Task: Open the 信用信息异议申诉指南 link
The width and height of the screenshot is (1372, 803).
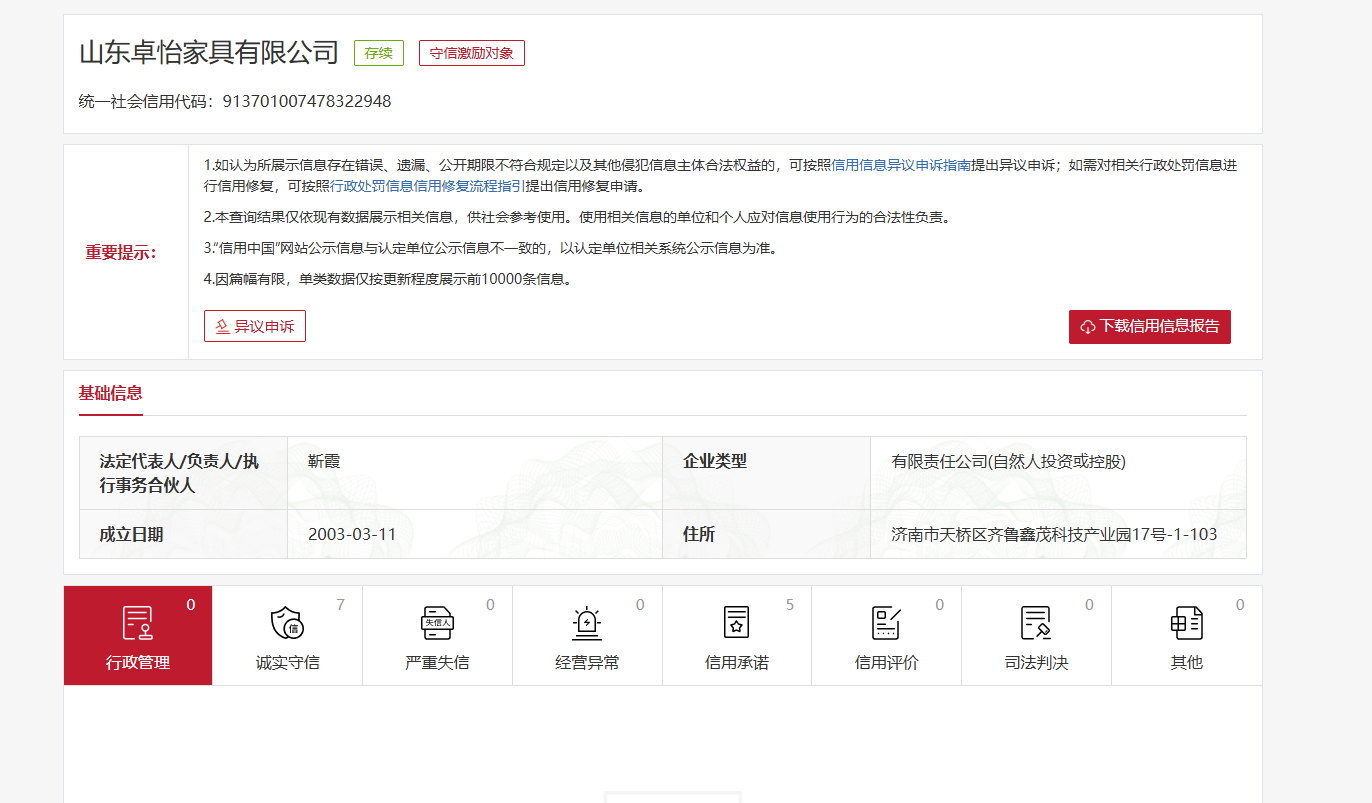Action: pyautogui.click(x=901, y=165)
